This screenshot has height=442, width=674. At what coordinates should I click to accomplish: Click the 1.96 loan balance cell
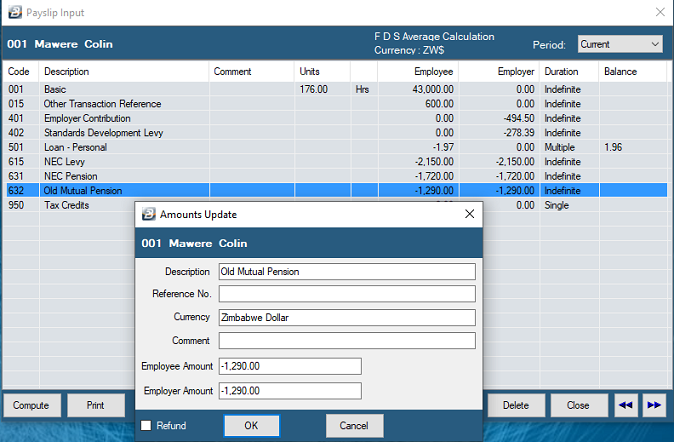[x=613, y=147]
